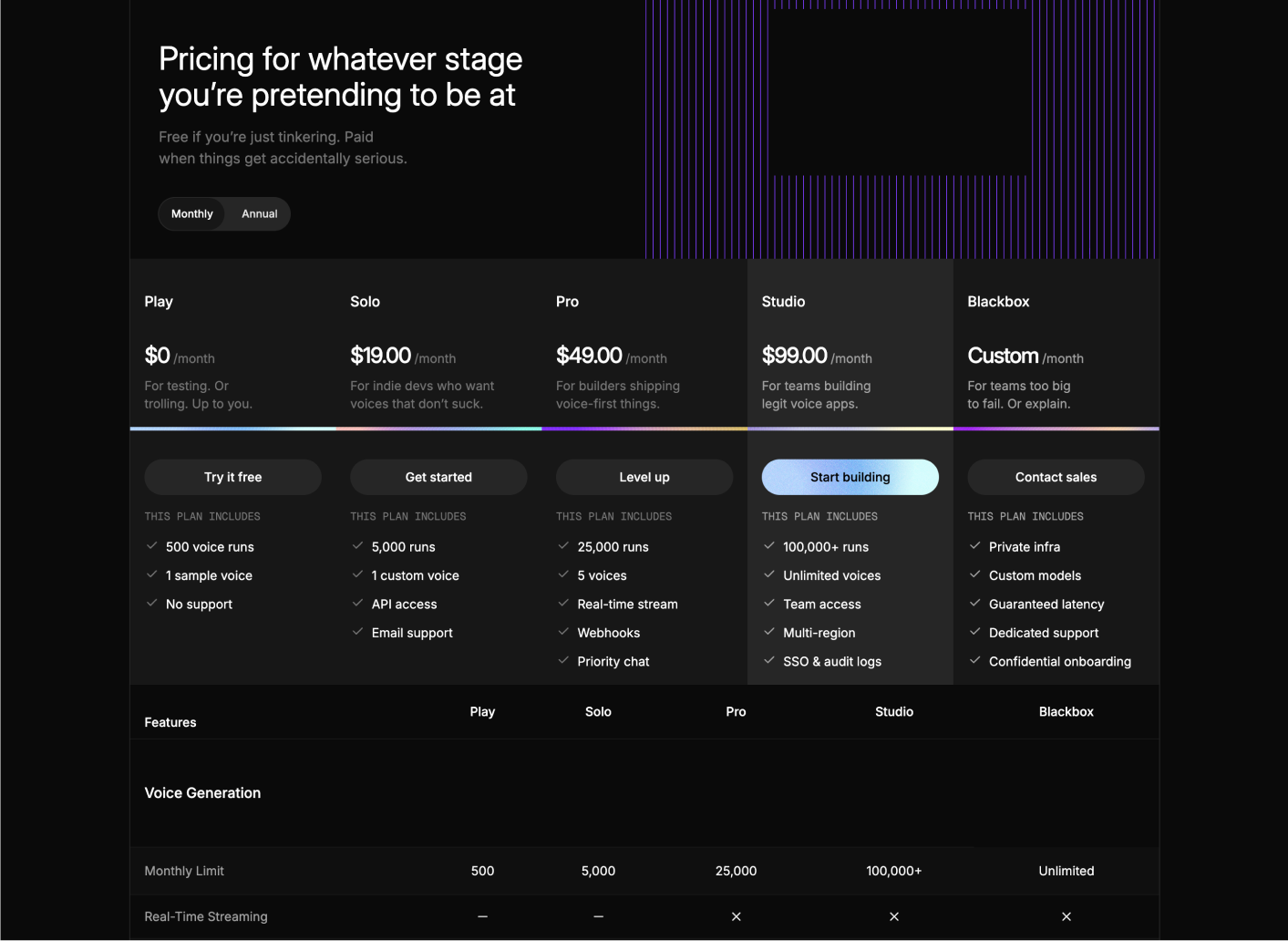Viewport: 1288px width, 941px height.
Task: Click checkmark next to Private infra
Action: tap(974, 546)
